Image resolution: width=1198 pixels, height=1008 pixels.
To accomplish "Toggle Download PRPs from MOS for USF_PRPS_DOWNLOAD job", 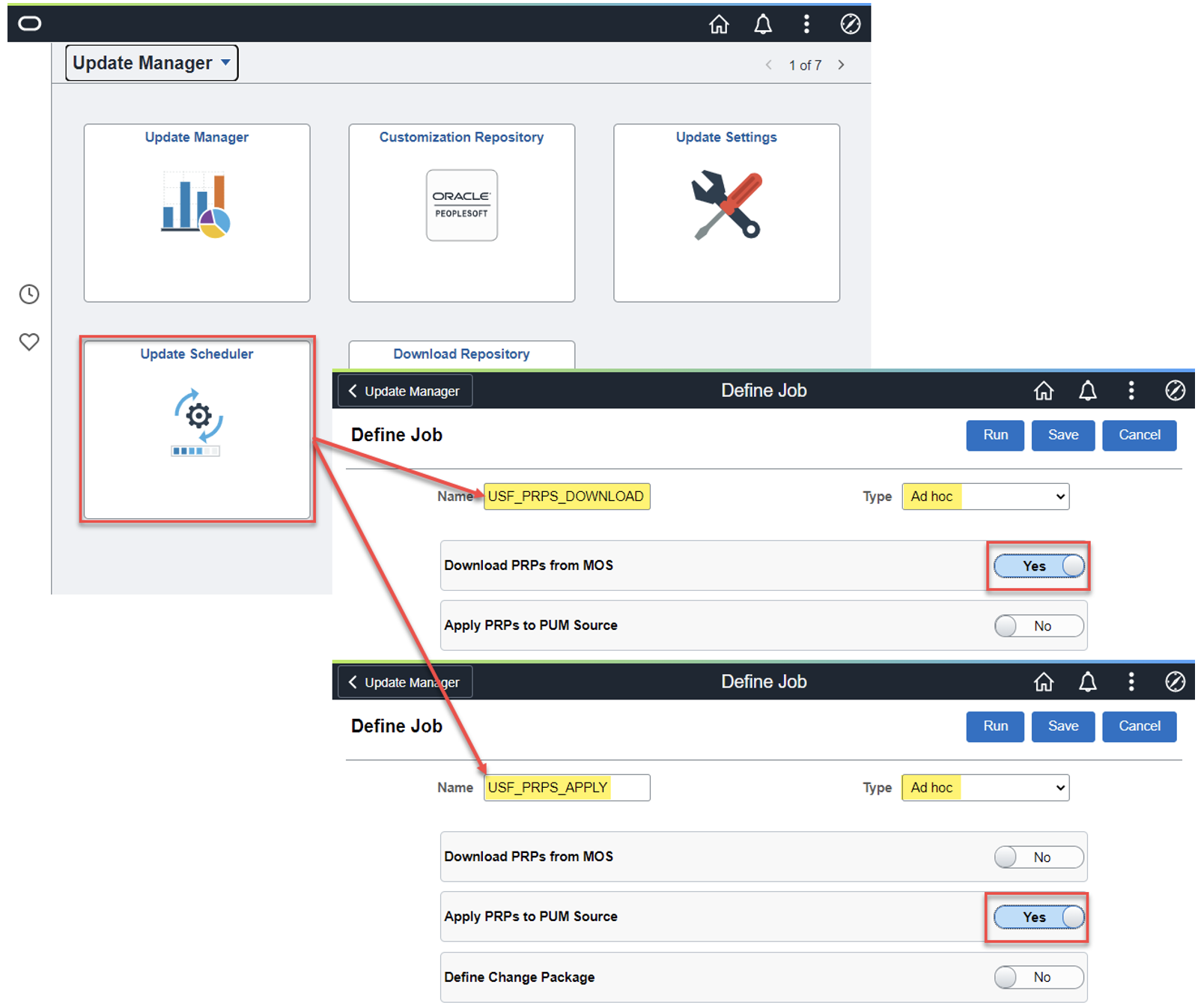I will (x=1039, y=566).
